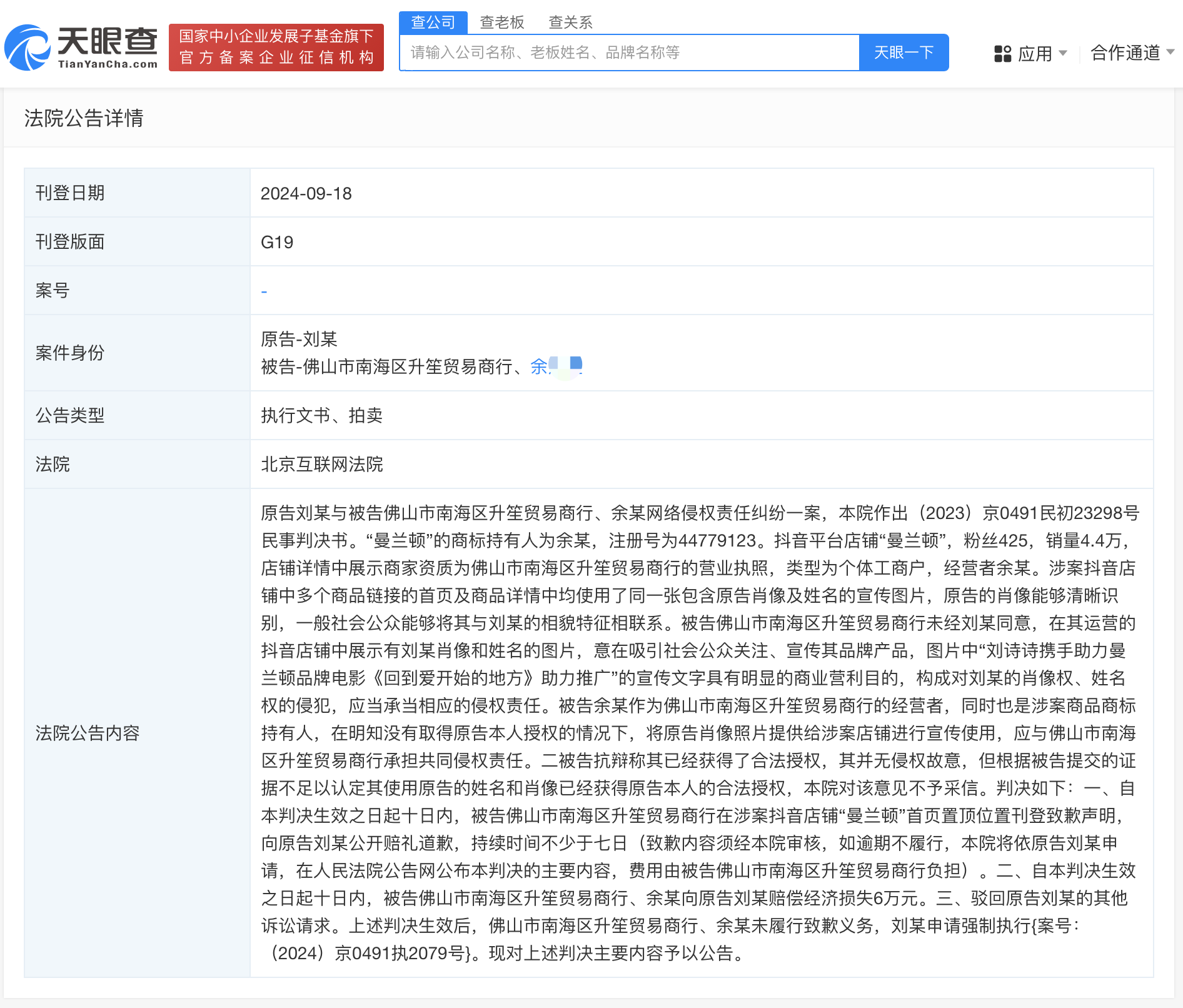The width and height of the screenshot is (1183, 1008).
Task: Click the red 国家中小企业发展子基金 banner
Action: [277, 48]
